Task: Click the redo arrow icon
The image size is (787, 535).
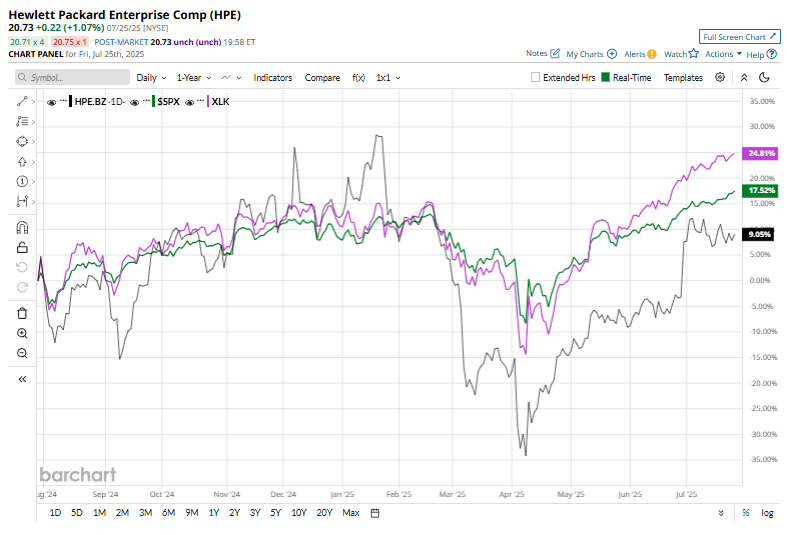Action: tap(22, 287)
